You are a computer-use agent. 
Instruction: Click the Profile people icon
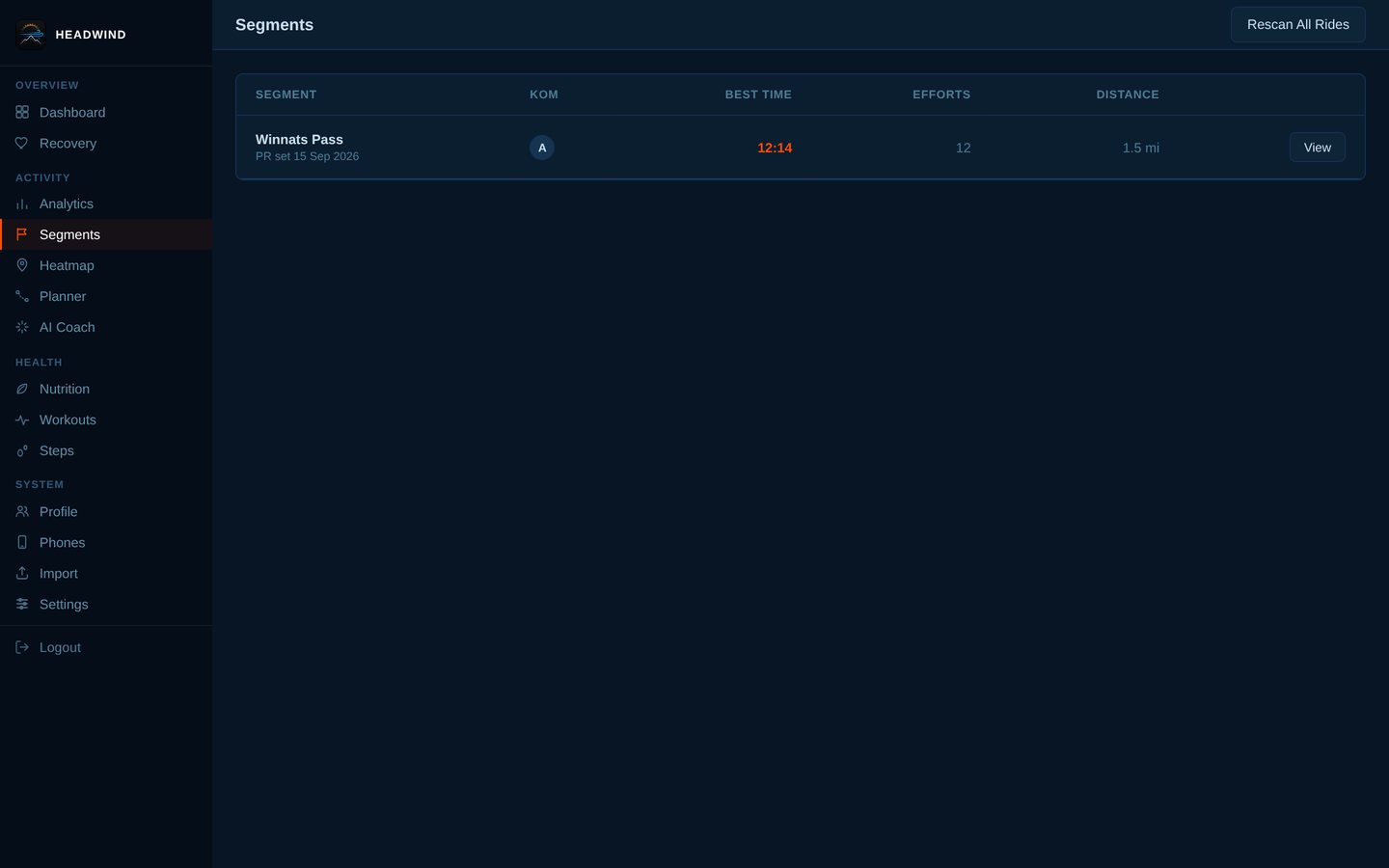tap(22, 512)
